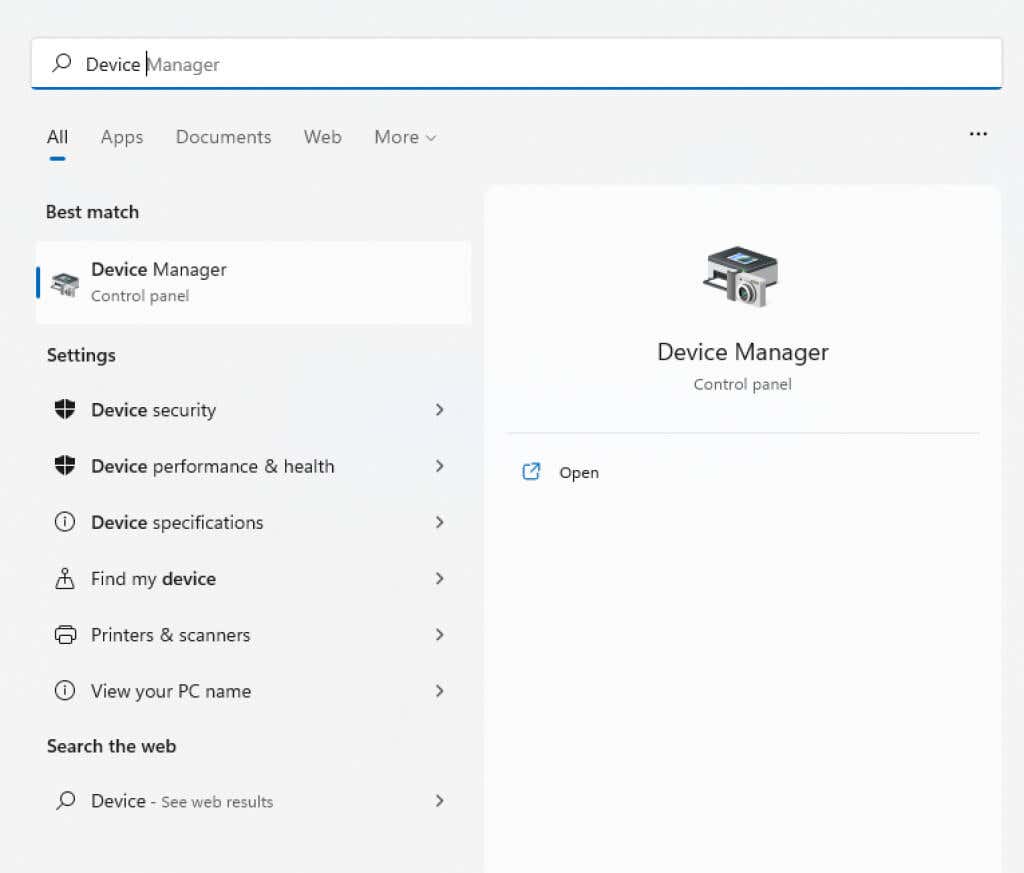Click Device - See web results
The image size is (1024, 873).
pos(251,801)
